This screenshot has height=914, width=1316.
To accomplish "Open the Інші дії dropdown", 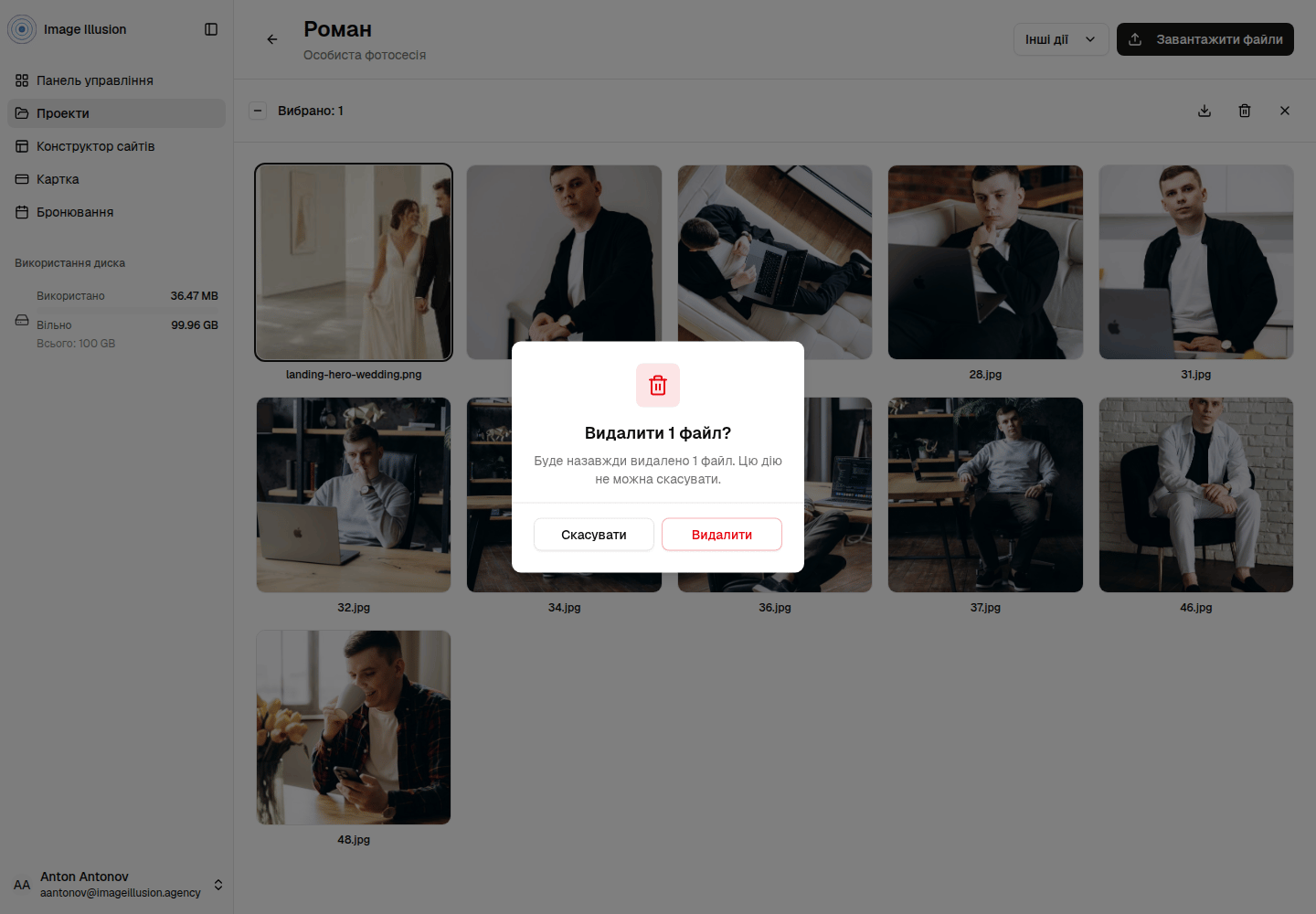I will (1061, 39).
